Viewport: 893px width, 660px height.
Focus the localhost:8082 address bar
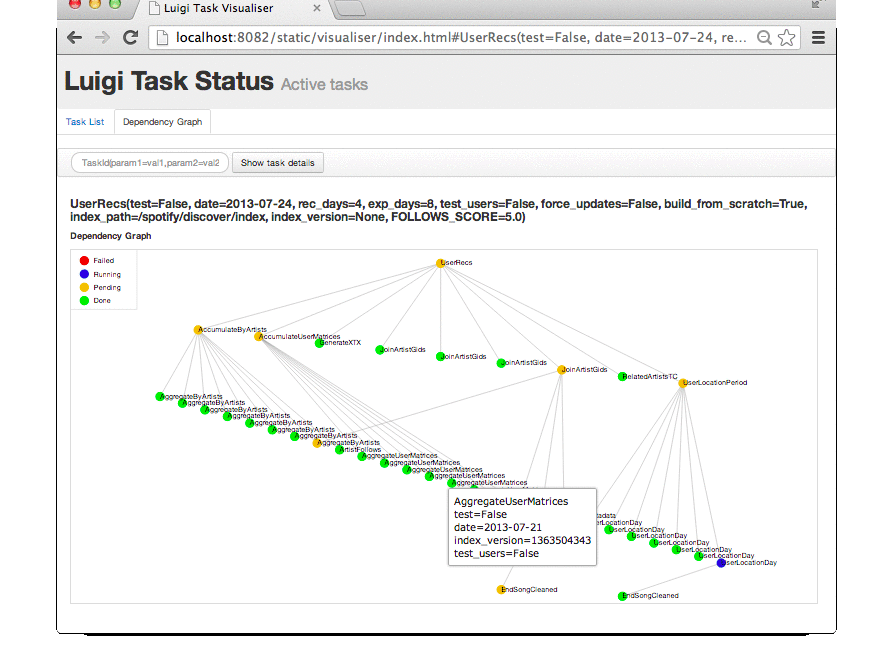[461, 38]
